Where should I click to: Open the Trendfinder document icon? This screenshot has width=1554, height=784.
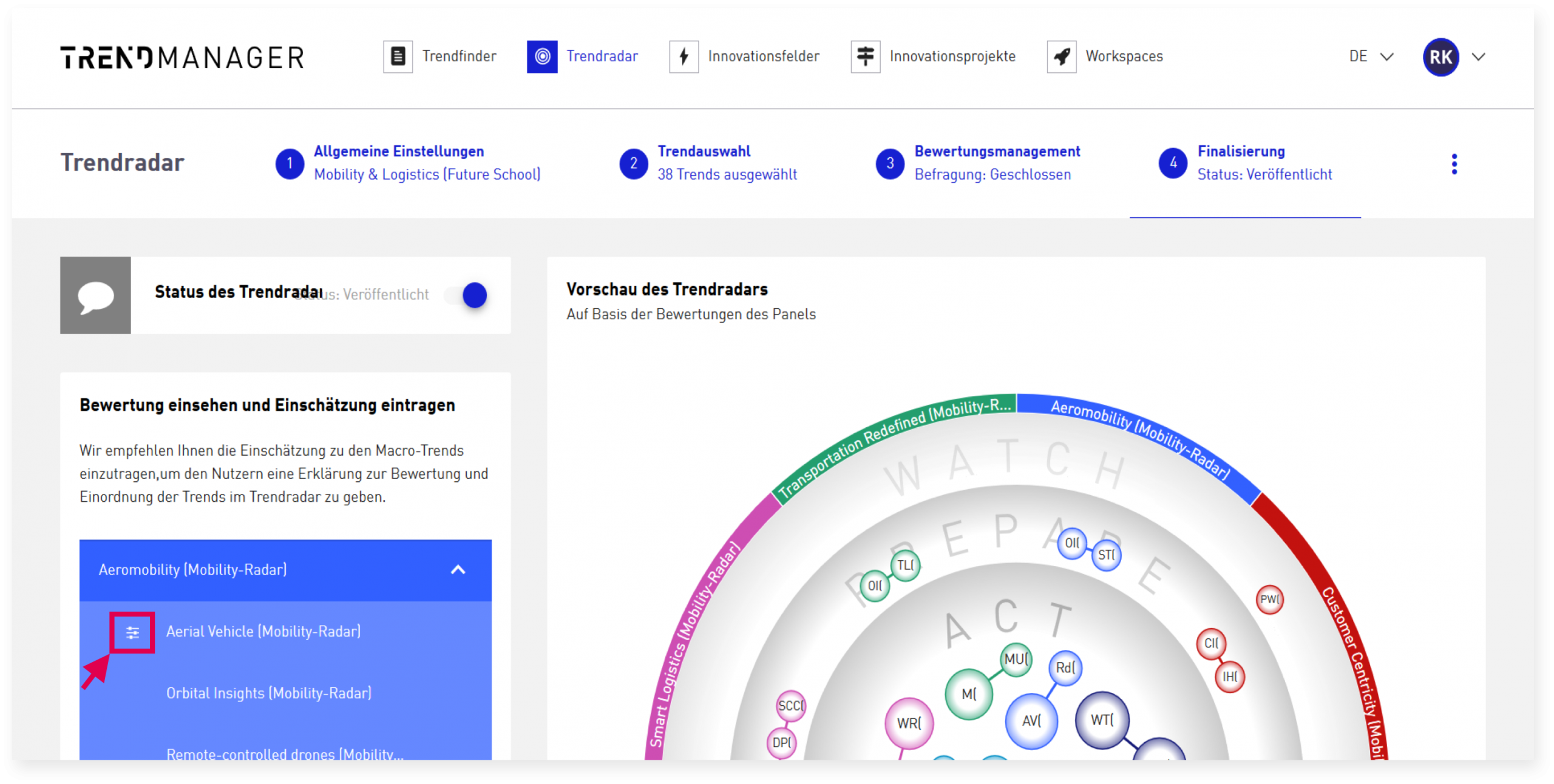coord(398,56)
